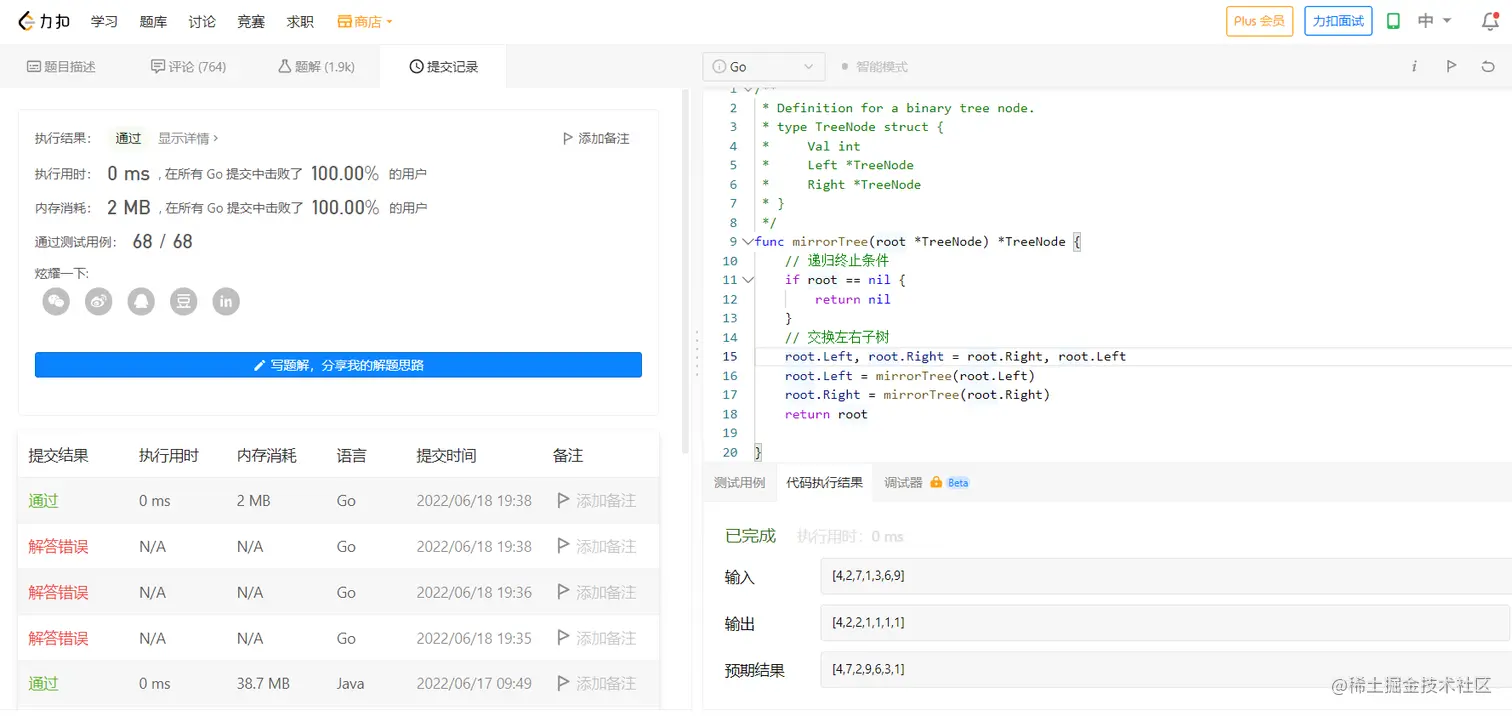Click the 执行用时 column header
The width and height of the screenshot is (1512, 716).
pyautogui.click(x=169, y=456)
